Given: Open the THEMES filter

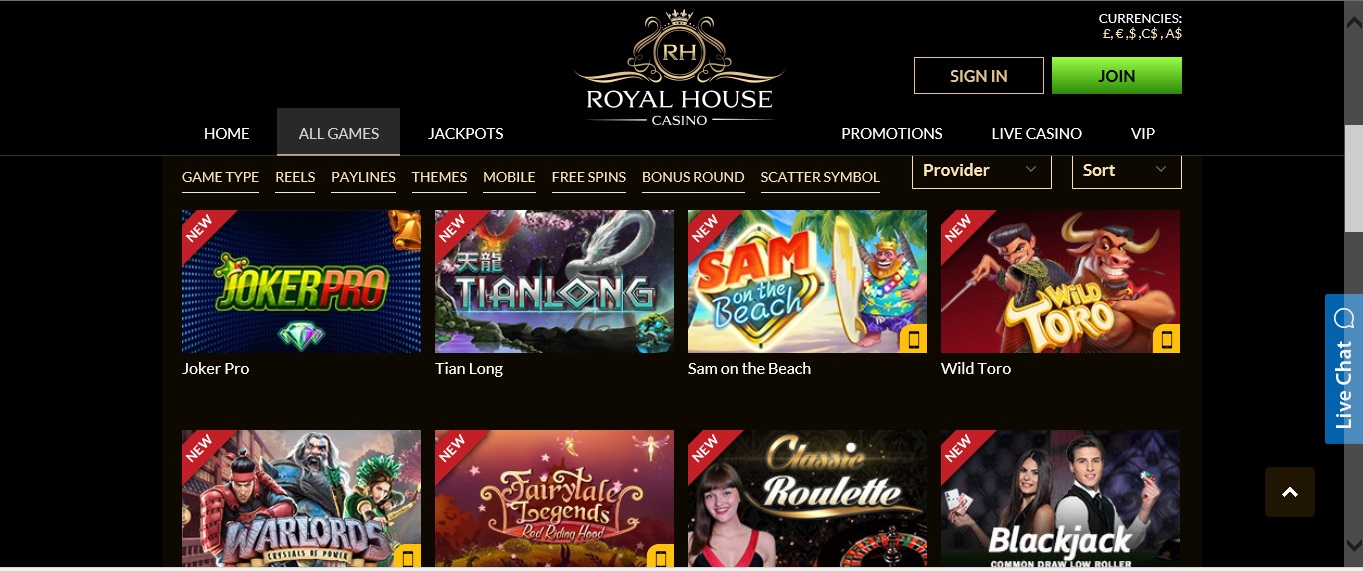Looking at the screenshot, I should tap(439, 177).
